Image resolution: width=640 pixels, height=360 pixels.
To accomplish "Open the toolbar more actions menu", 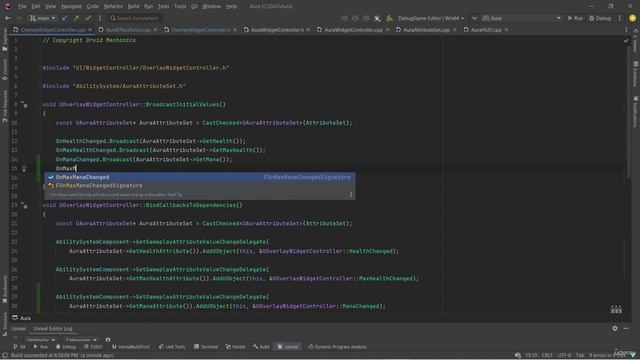I will click(620, 18).
